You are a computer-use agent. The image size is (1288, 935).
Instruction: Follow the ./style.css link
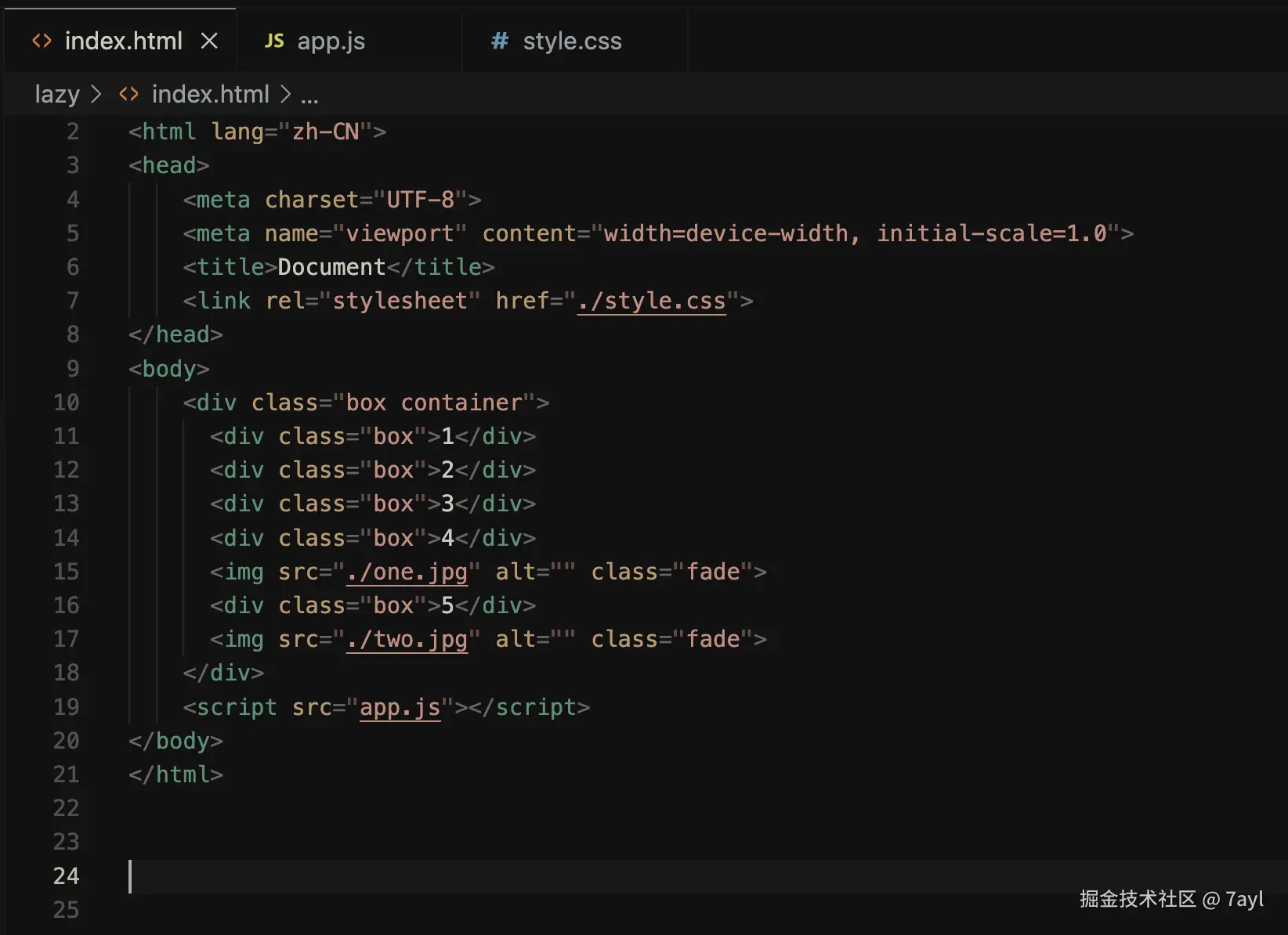(x=652, y=301)
